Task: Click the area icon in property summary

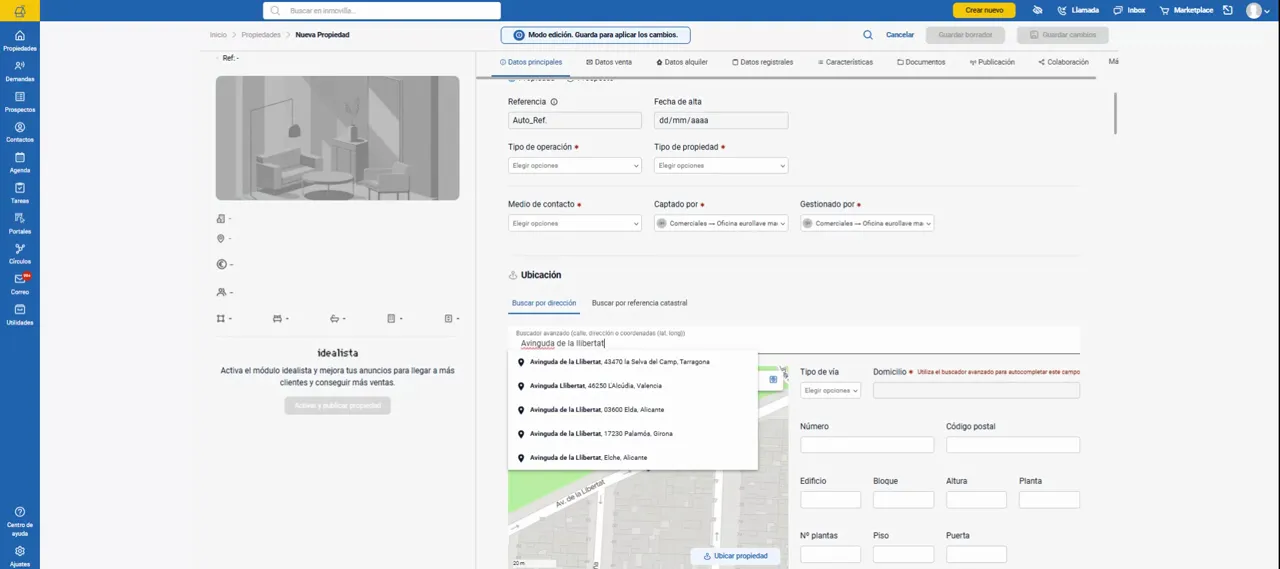Action: click(221, 319)
